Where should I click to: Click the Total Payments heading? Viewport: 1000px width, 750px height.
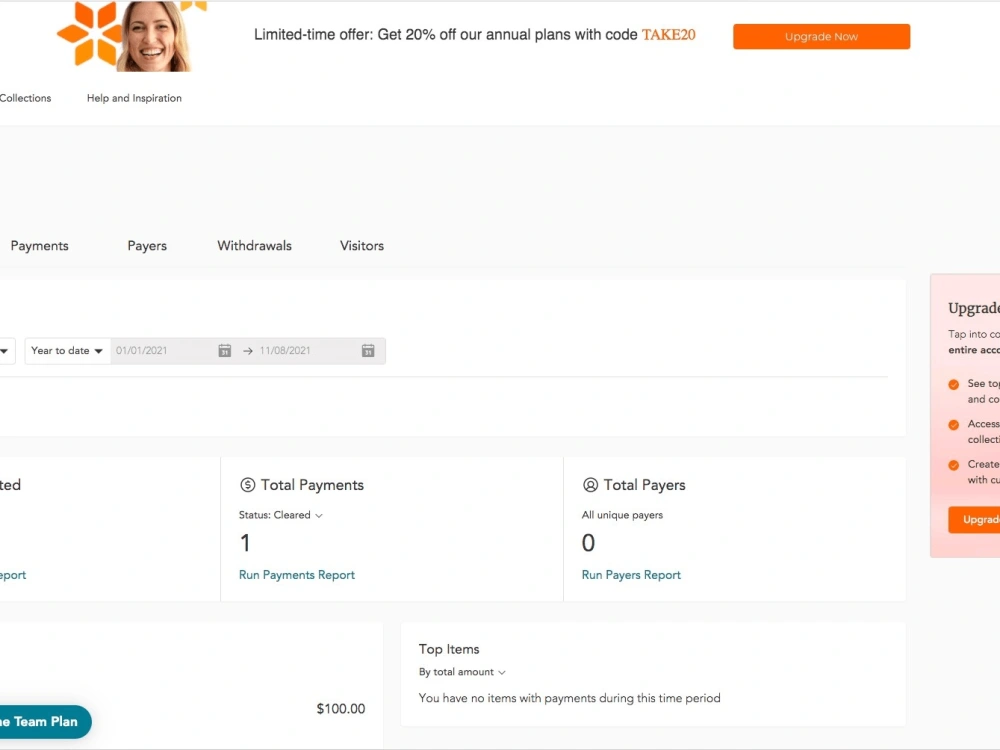[312, 485]
